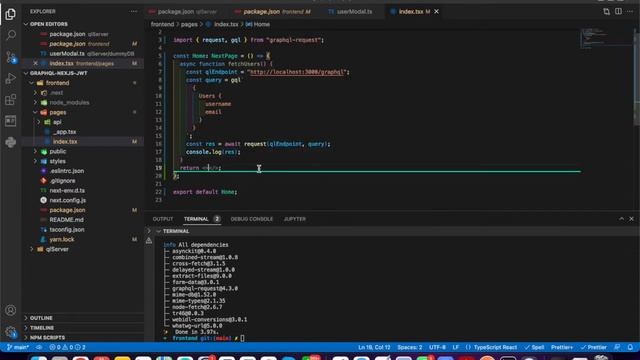Viewport: 640px width, 360px height.
Task: Open next.config.js file
Action: pos(67,200)
